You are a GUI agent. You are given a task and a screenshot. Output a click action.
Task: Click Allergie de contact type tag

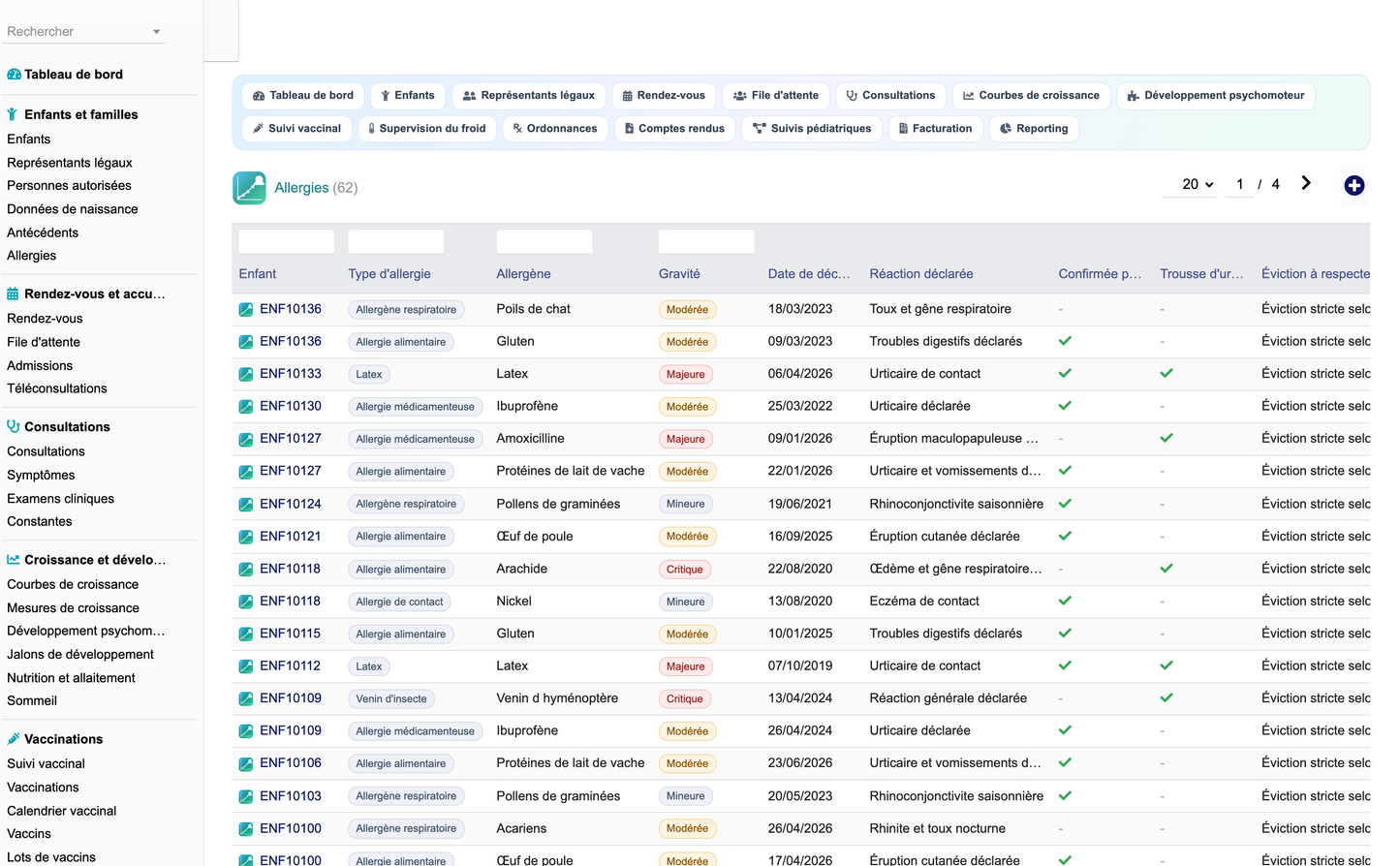coord(399,602)
